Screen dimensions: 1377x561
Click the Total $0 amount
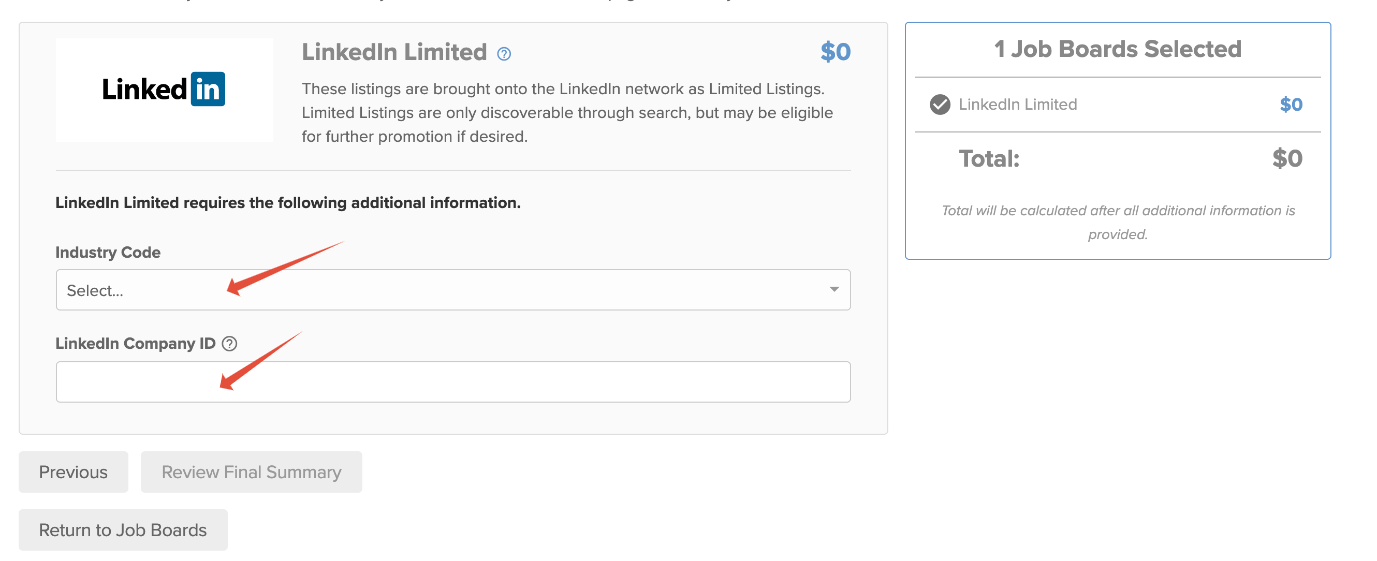pyautogui.click(x=1287, y=158)
